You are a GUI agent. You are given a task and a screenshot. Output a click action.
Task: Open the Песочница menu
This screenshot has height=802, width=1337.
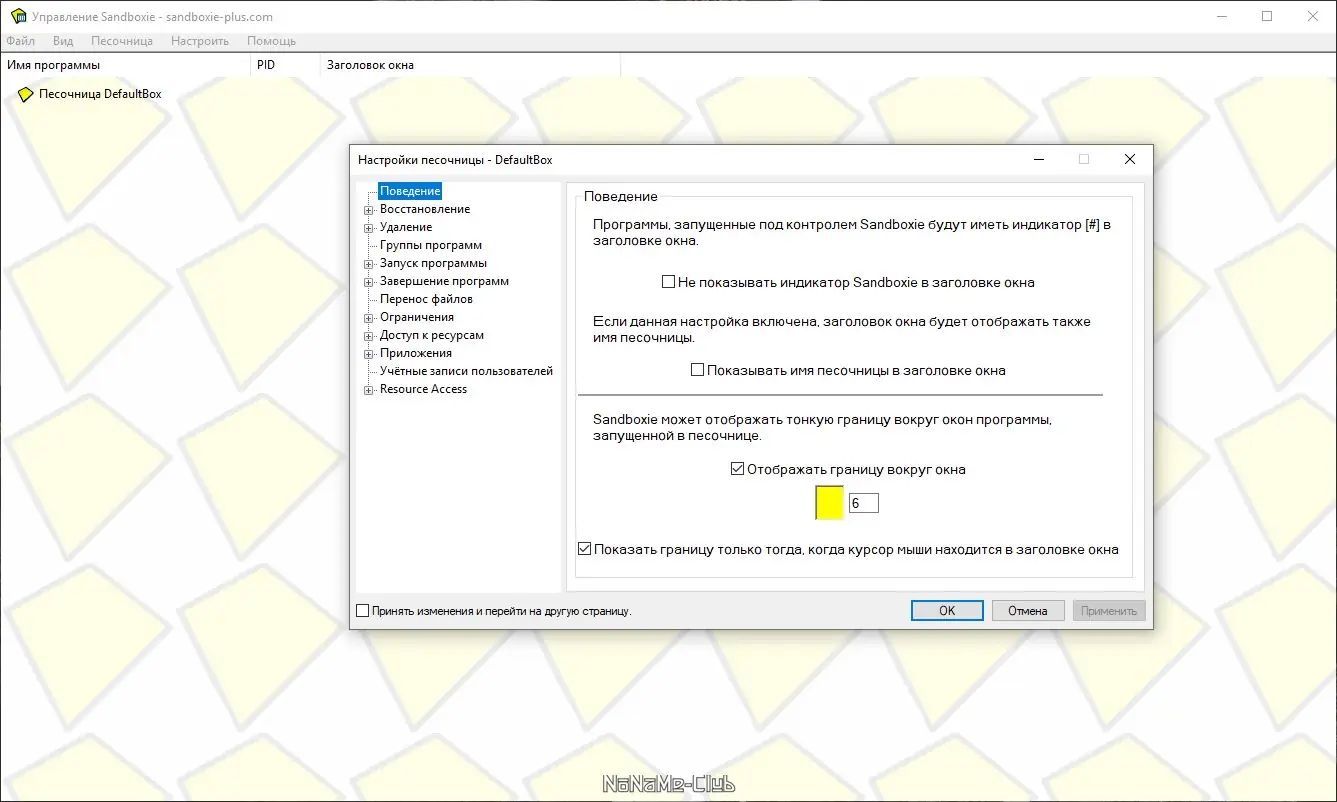(x=121, y=40)
